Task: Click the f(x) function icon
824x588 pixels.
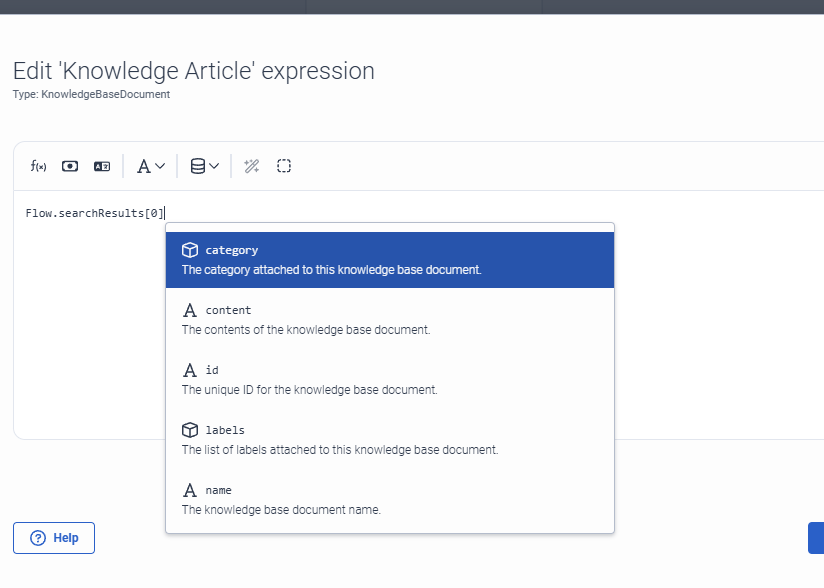Action: pyautogui.click(x=39, y=166)
